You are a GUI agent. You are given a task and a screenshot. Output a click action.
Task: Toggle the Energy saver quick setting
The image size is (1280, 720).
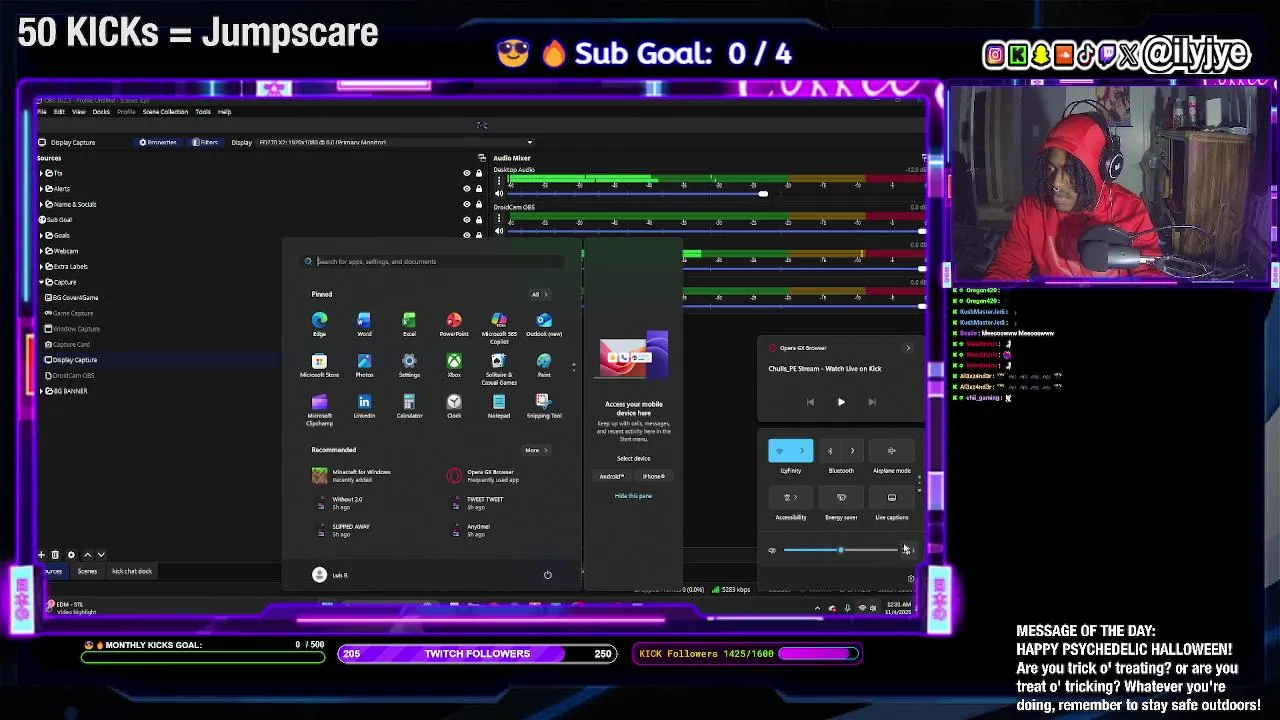coord(841,497)
